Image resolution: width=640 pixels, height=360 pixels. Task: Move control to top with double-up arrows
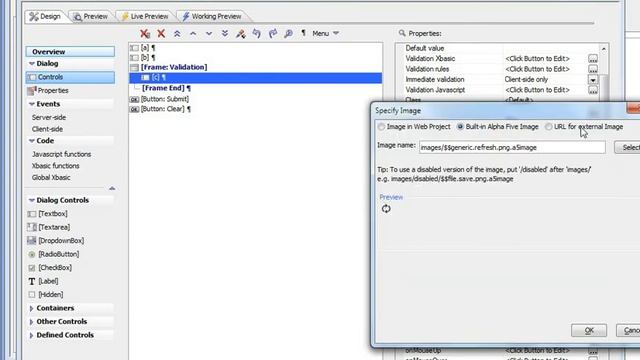click(x=177, y=33)
